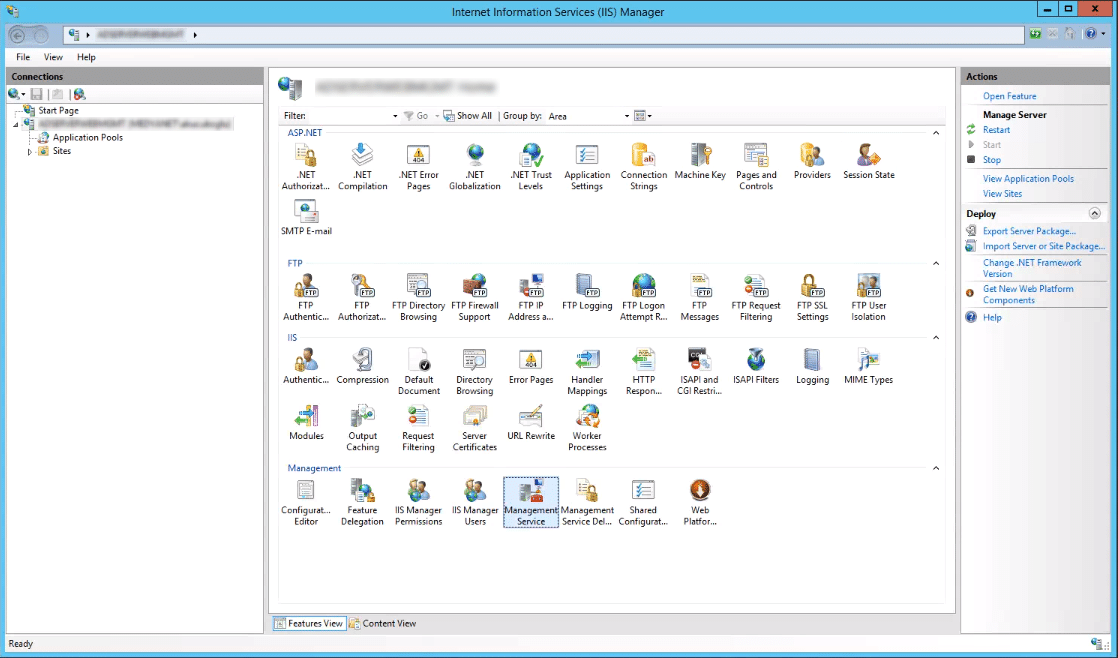1118x658 pixels.
Task: Open .NET Trust Levels feature
Action: pyautogui.click(x=531, y=167)
